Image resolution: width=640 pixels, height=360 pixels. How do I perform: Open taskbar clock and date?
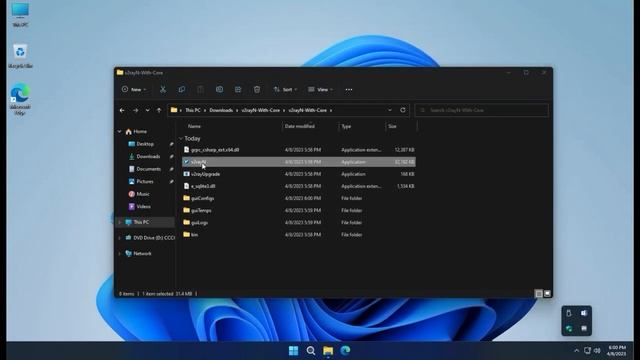pyautogui.click(x=617, y=351)
